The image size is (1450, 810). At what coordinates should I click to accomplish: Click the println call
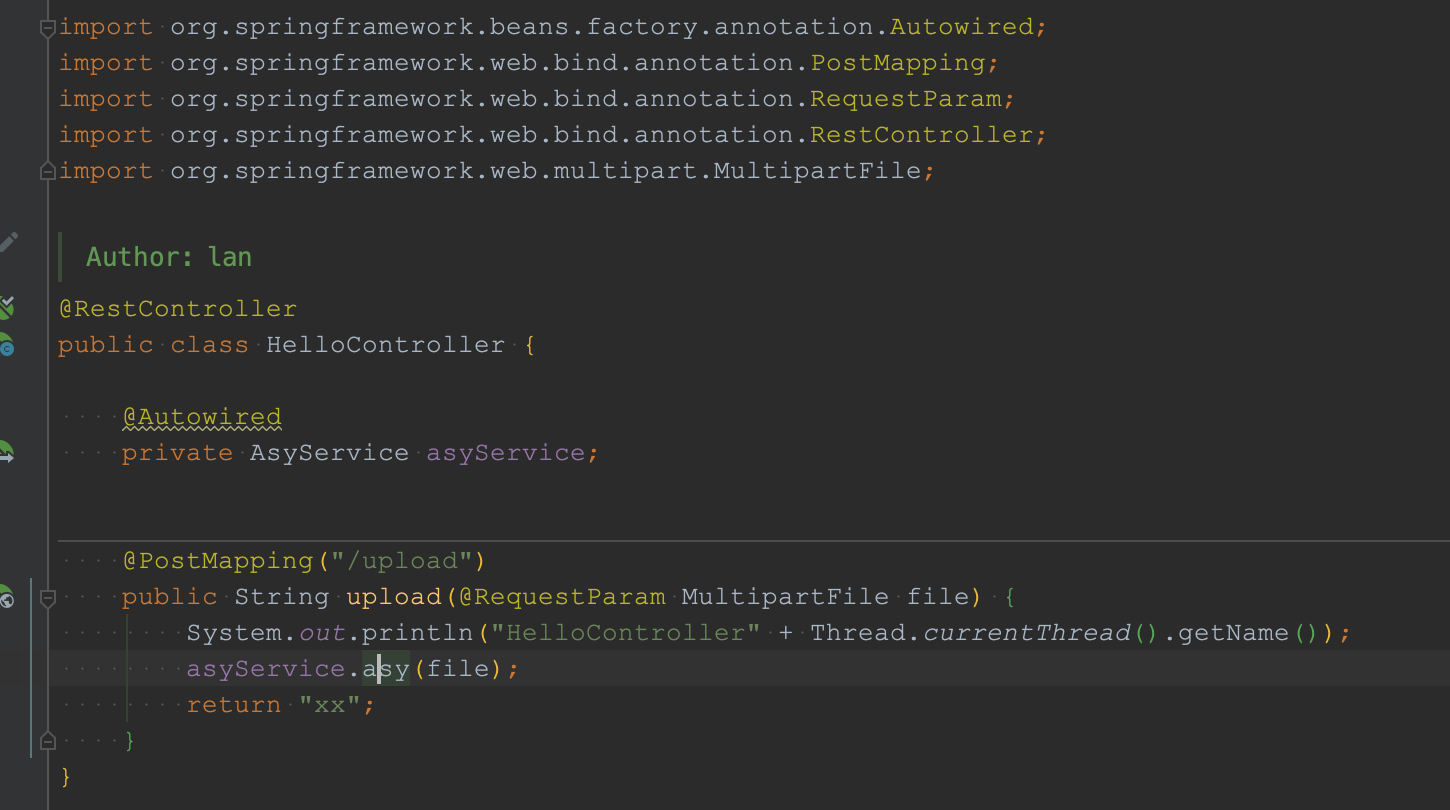click(417, 633)
